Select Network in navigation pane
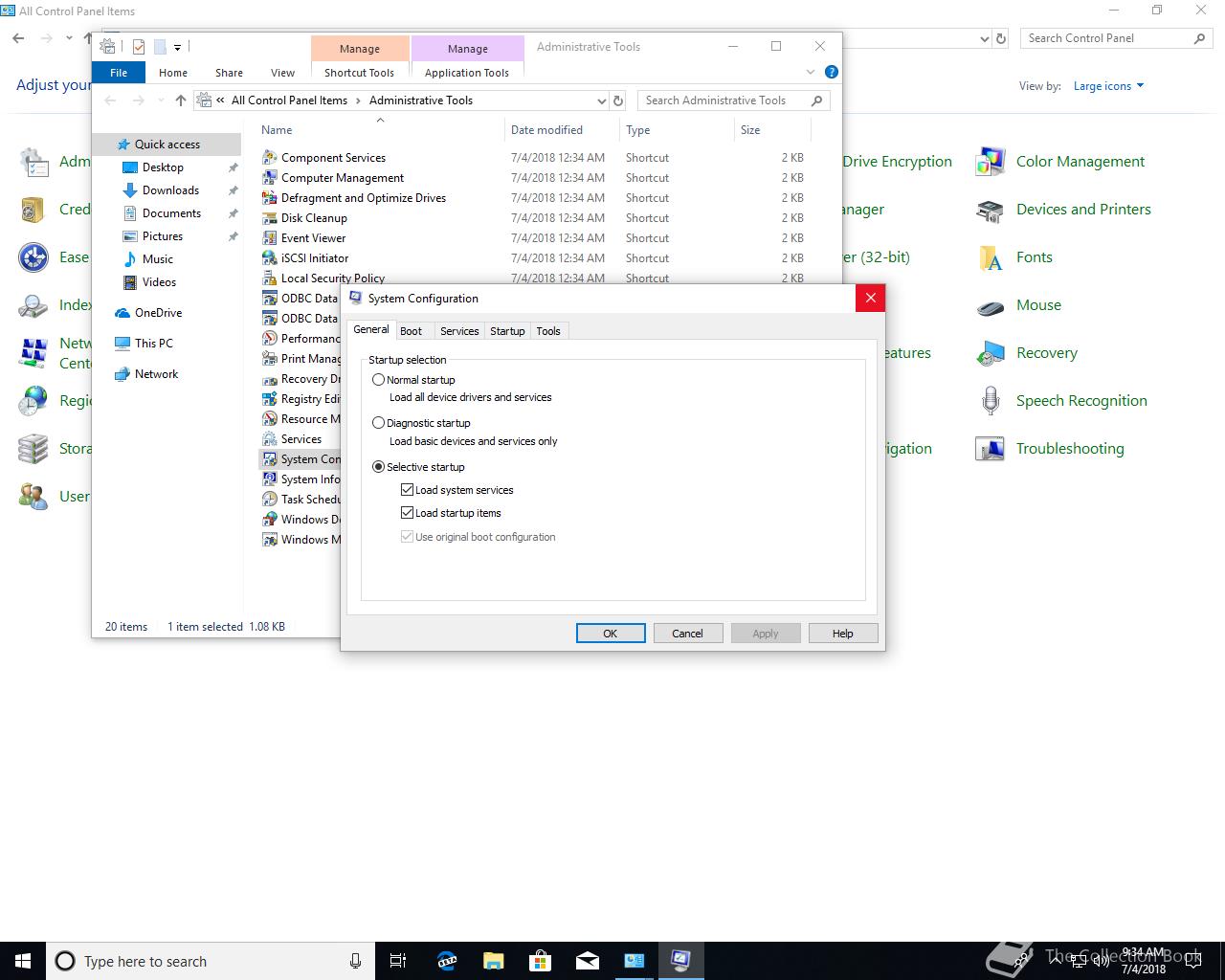 click(156, 374)
